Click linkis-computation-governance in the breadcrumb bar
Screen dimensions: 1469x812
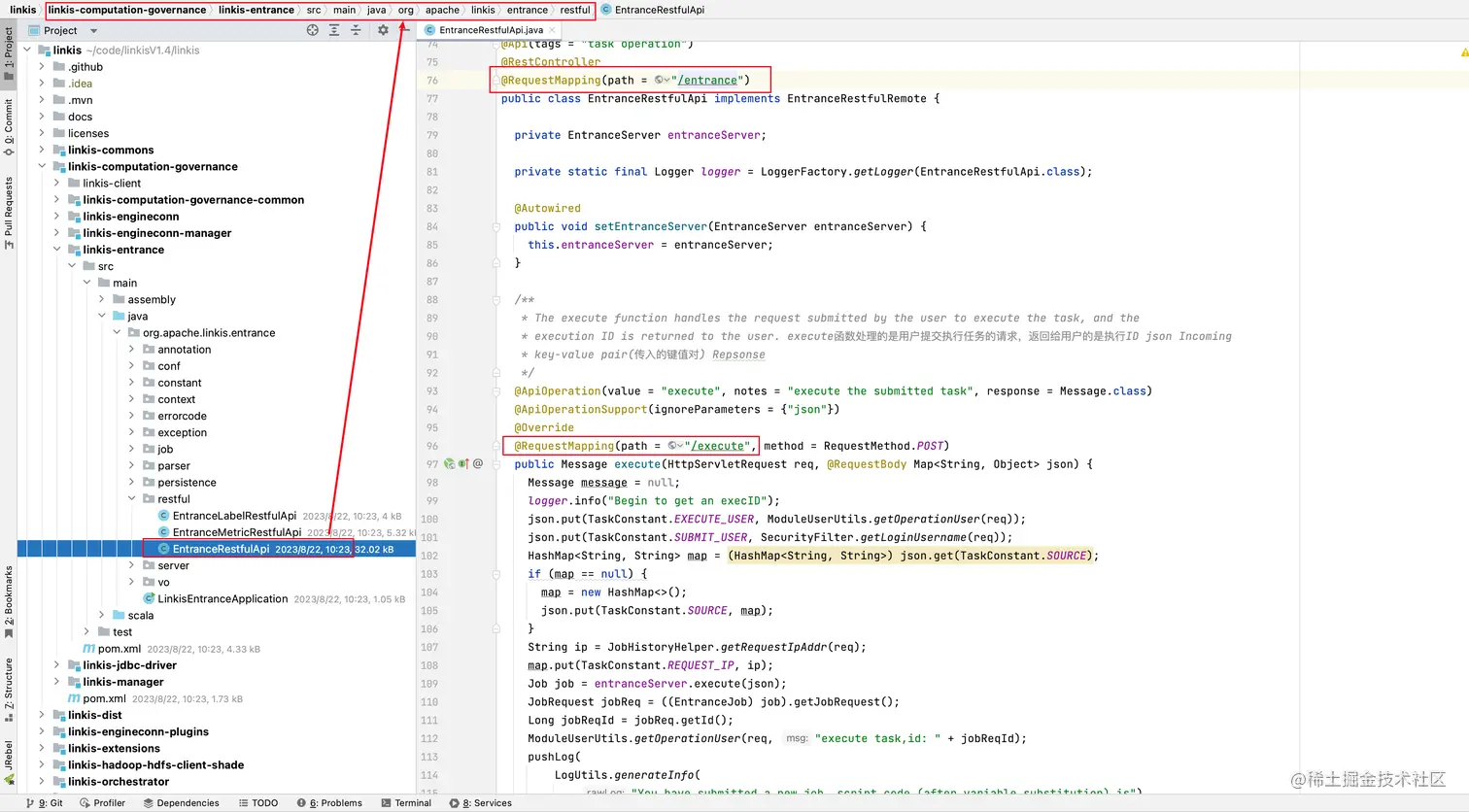tap(127, 10)
